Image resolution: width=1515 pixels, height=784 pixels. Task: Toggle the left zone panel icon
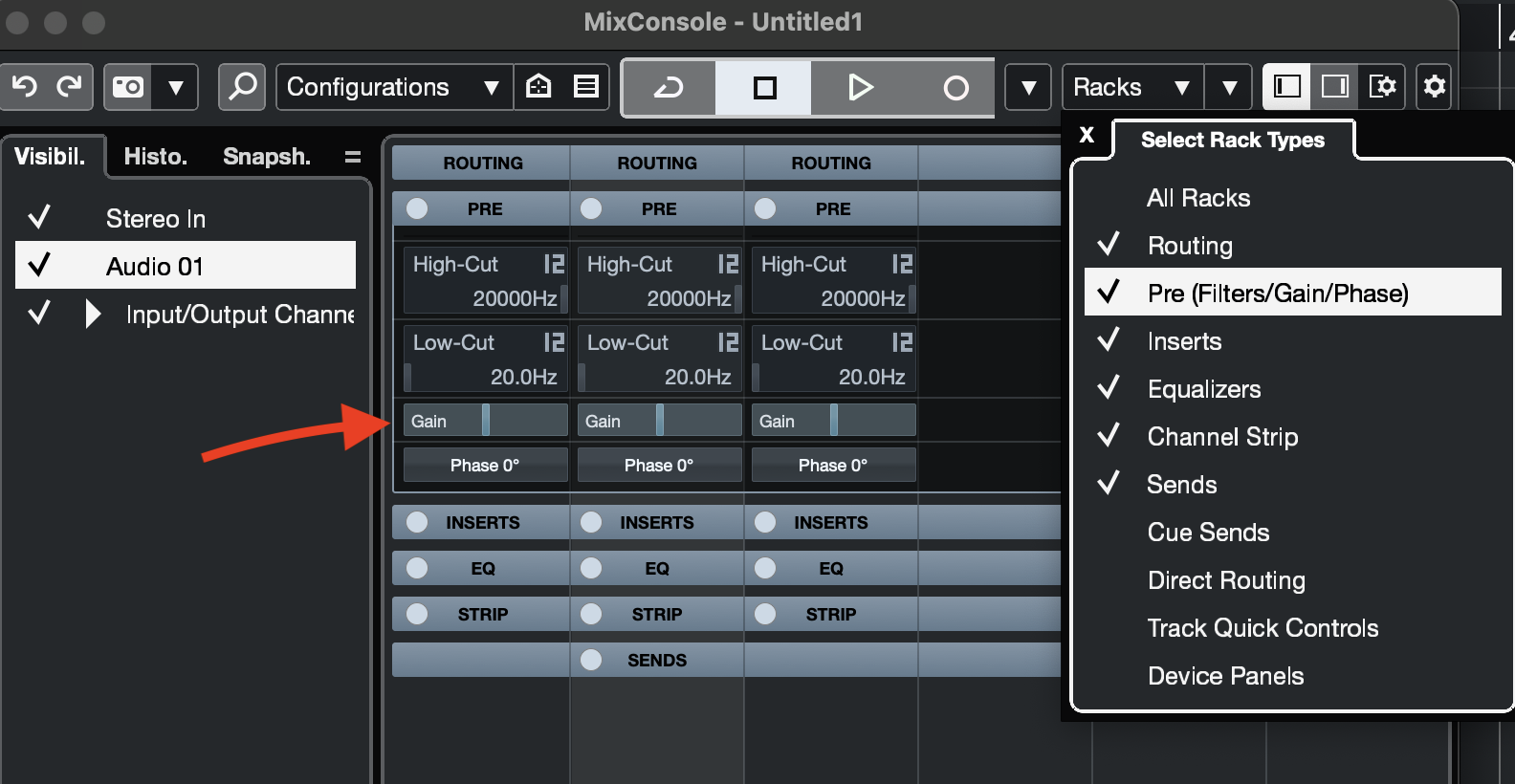coord(1287,87)
